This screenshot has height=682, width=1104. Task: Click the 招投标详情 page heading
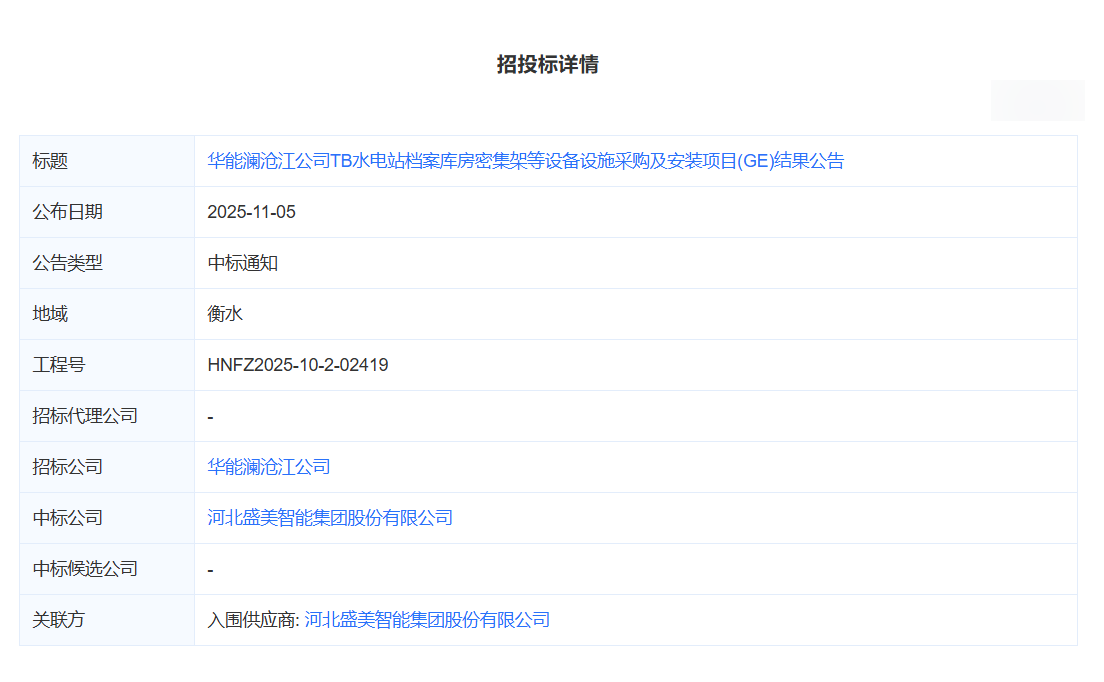(547, 65)
